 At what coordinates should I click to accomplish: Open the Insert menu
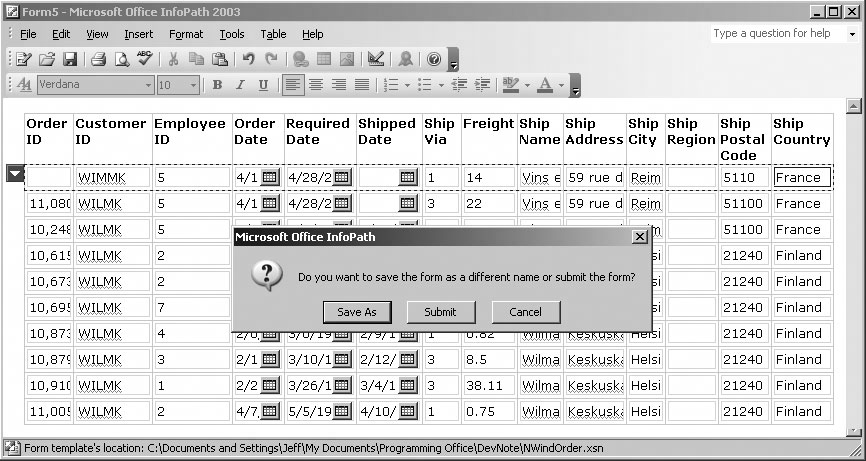[x=138, y=34]
